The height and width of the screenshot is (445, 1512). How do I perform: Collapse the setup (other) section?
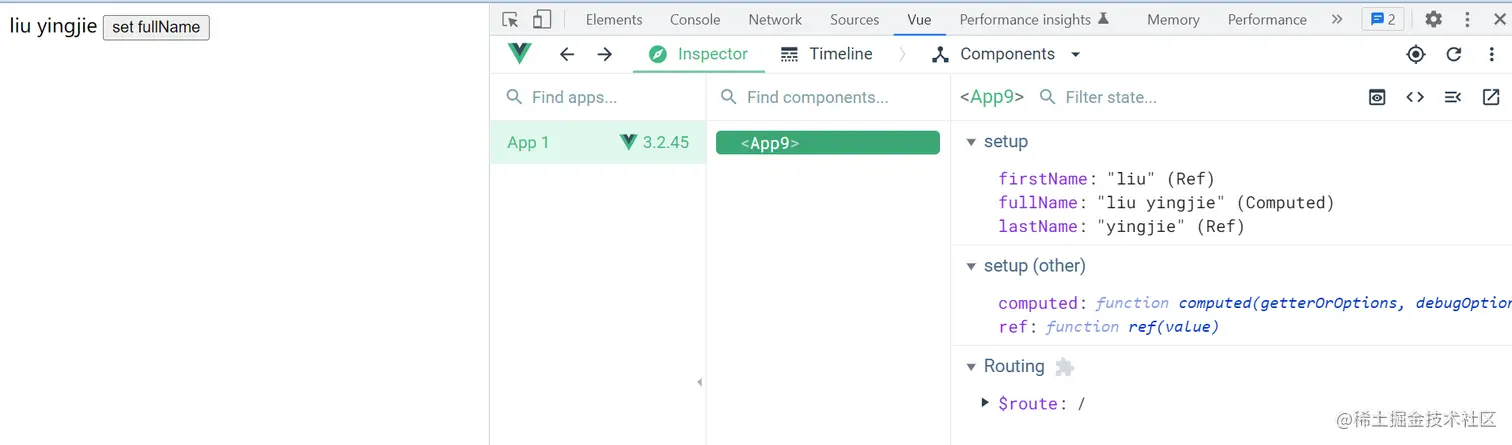click(971, 266)
